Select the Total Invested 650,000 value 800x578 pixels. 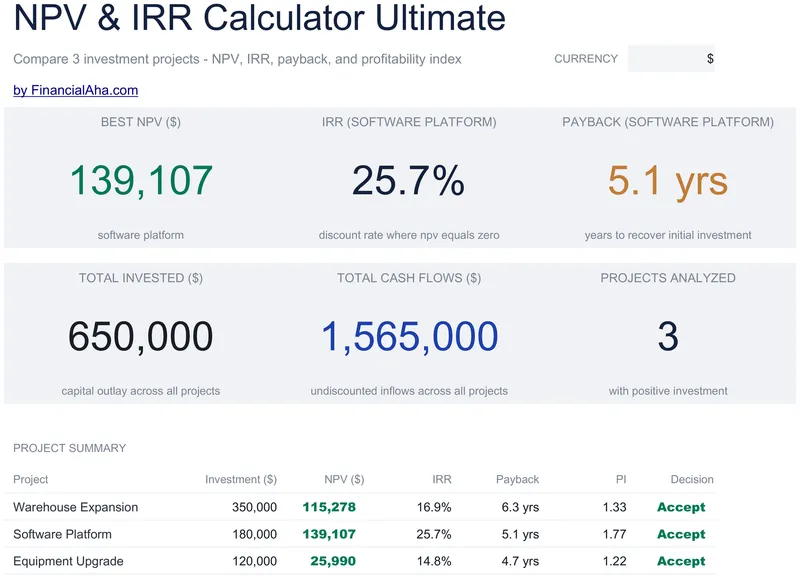coord(141,336)
